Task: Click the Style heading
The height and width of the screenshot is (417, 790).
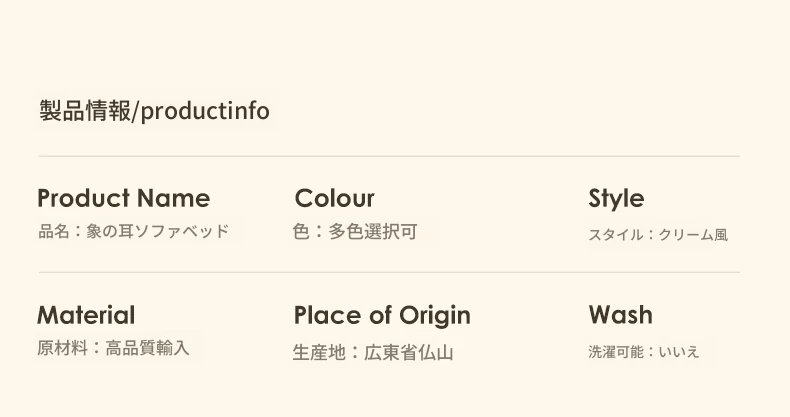Action: coord(616,198)
